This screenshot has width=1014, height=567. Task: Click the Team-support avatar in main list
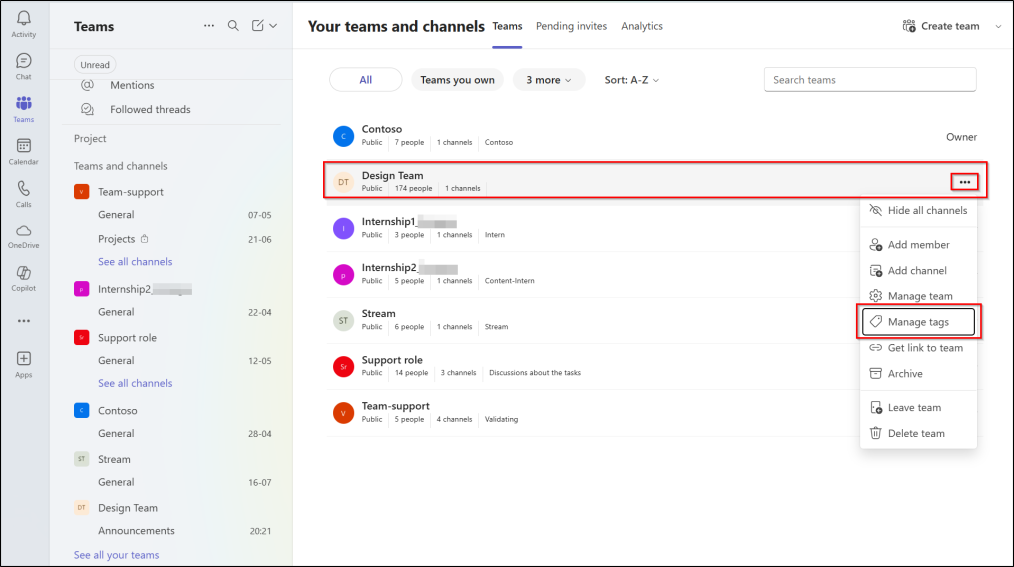[343, 412]
